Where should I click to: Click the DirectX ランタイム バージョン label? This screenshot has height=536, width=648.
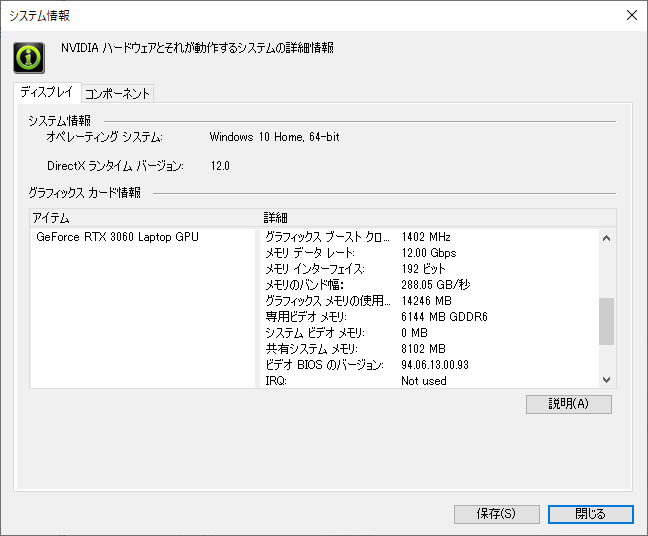pyautogui.click(x=115, y=166)
